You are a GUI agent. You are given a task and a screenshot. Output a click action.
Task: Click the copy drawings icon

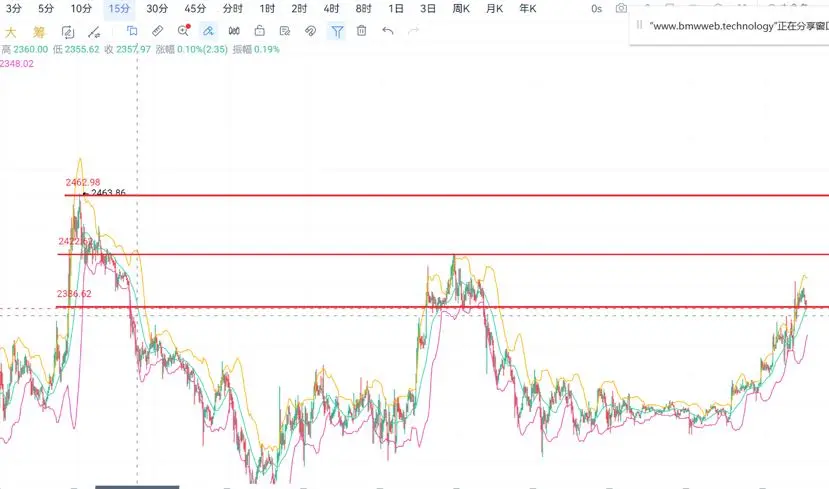tap(132, 31)
